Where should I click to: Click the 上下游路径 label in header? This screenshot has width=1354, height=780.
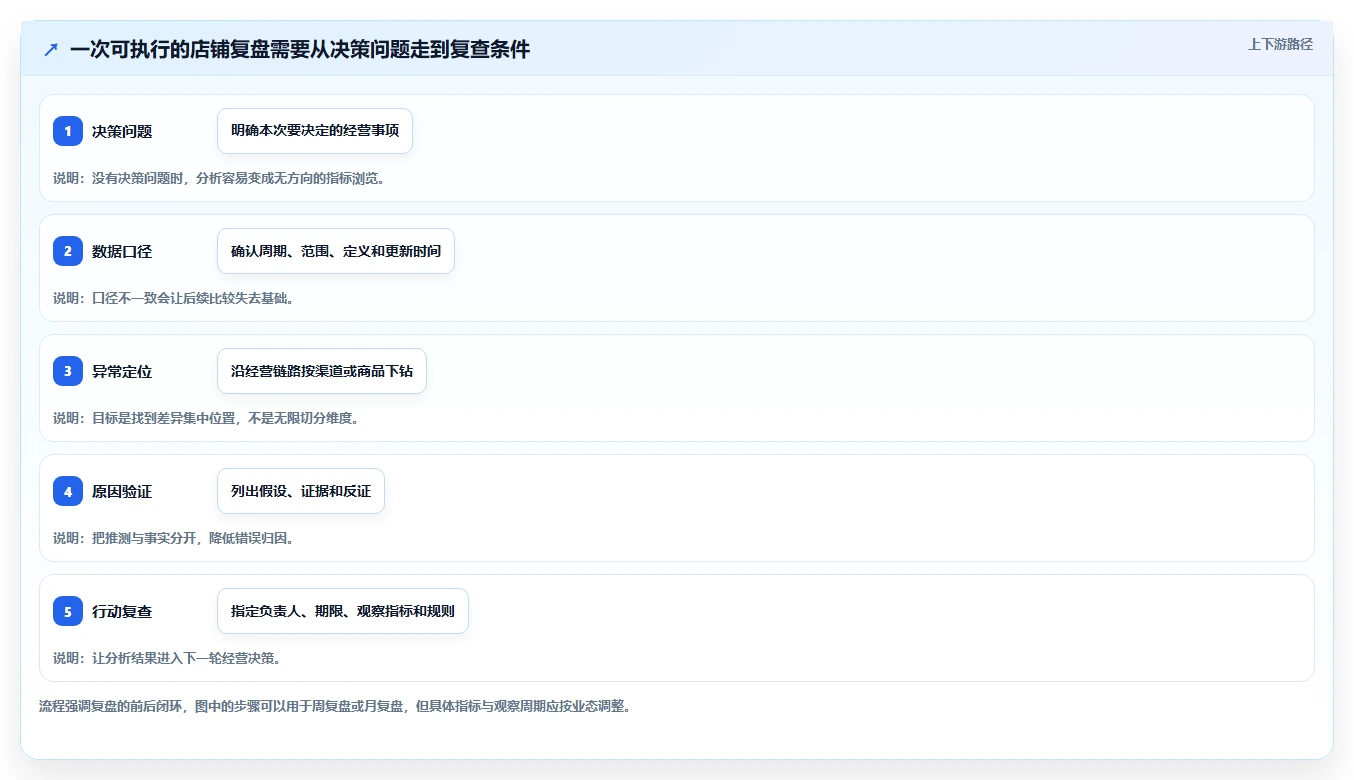click(x=1280, y=44)
